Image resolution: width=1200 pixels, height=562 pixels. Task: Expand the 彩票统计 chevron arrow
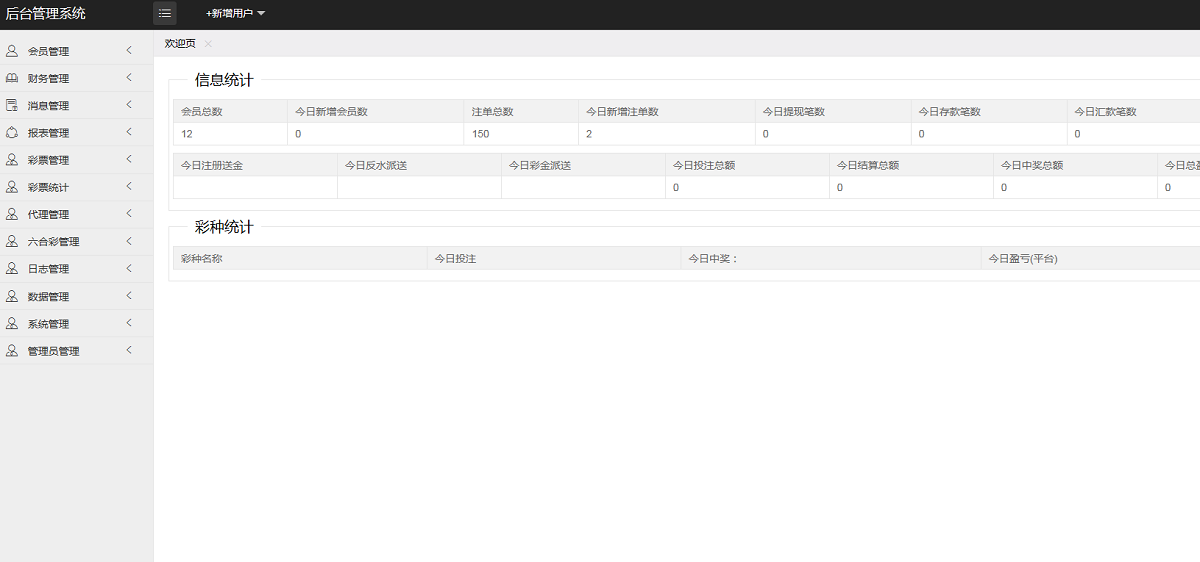coord(129,187)
